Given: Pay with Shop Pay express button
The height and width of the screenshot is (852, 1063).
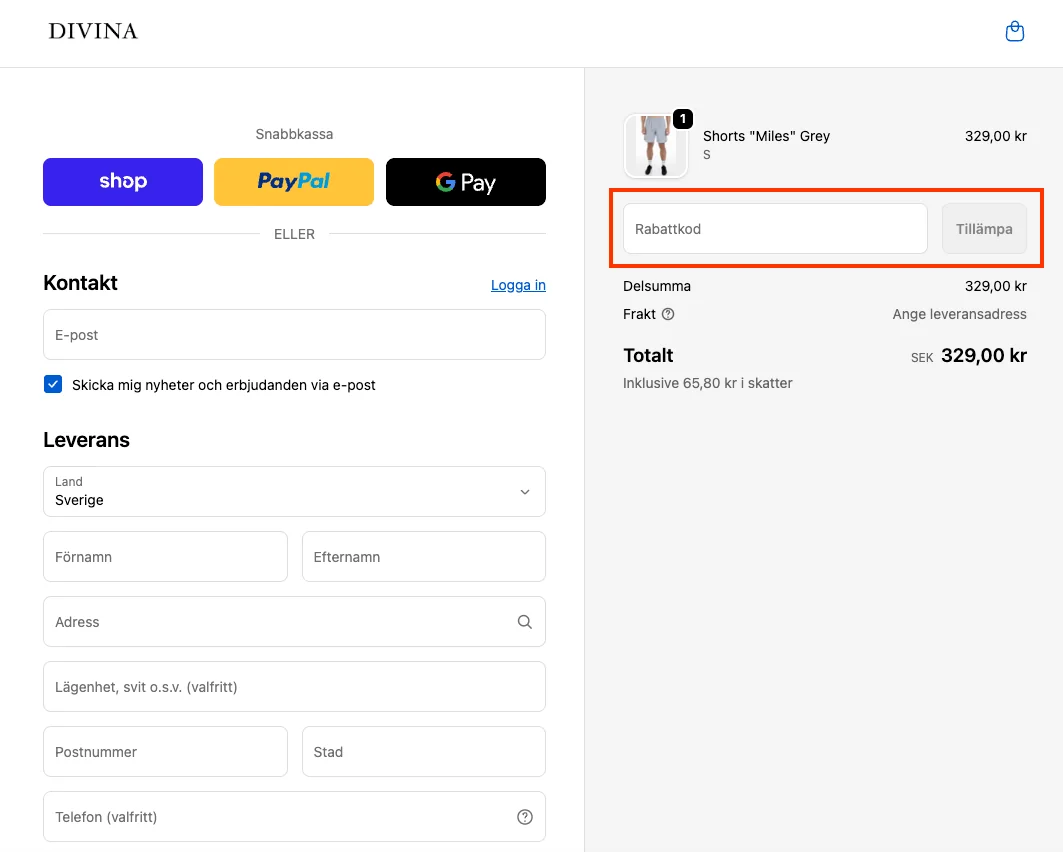Looking at the screenshot, I should point(123,182).
